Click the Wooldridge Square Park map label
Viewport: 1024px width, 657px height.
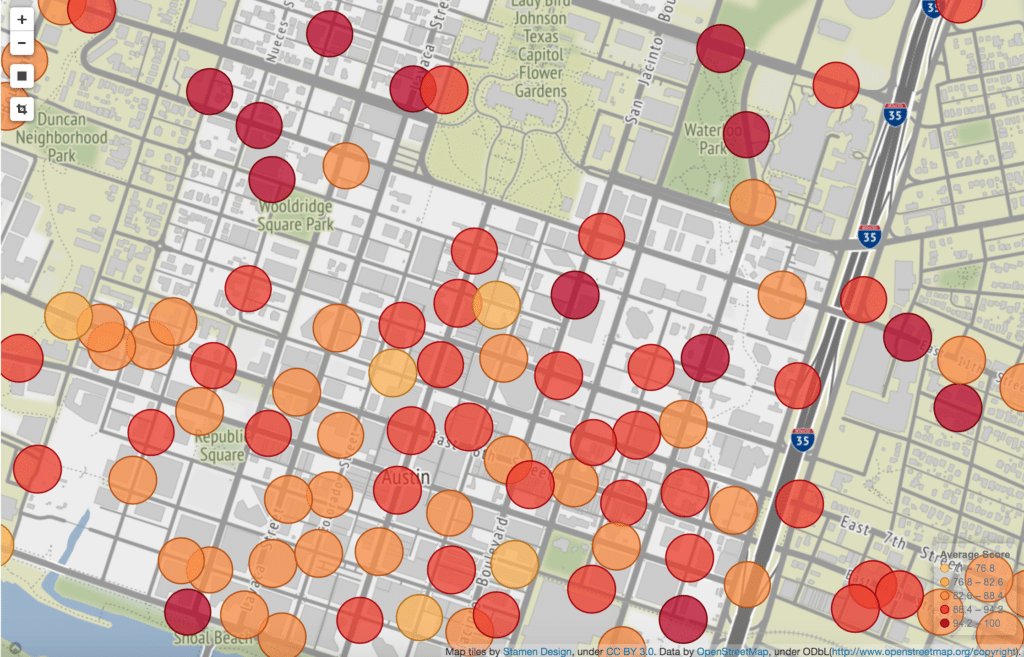click(x=295, y=216)
